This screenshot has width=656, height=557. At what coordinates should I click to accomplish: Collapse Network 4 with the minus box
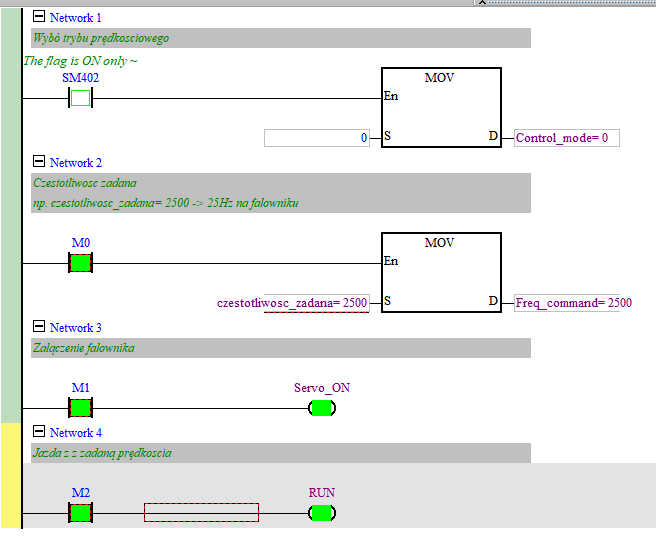pyautogui.click(x=39, y=432)
